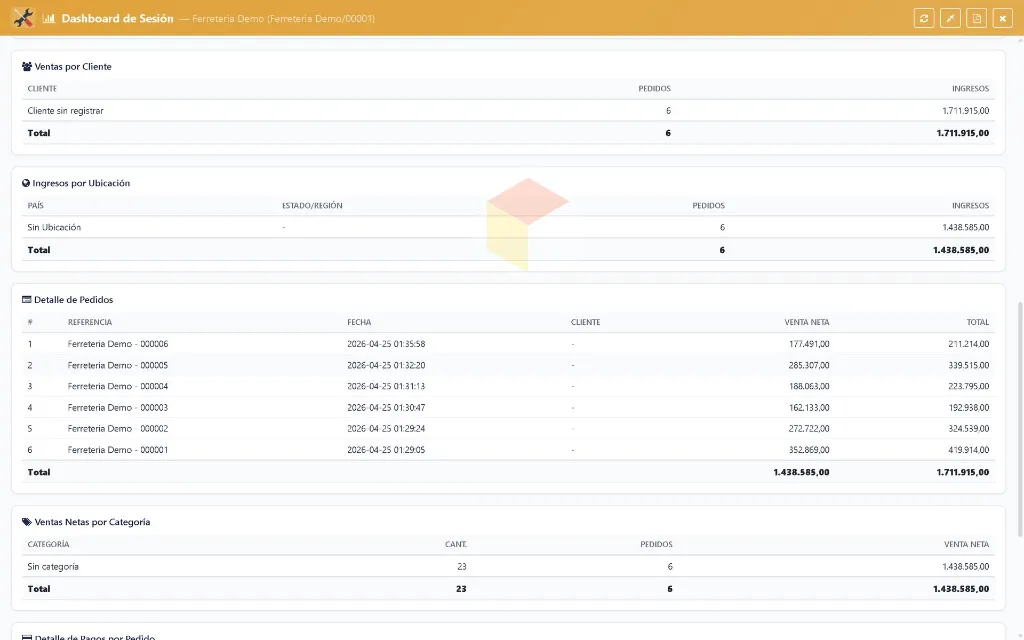Click the total value 211.214,00

click(968, 344)
